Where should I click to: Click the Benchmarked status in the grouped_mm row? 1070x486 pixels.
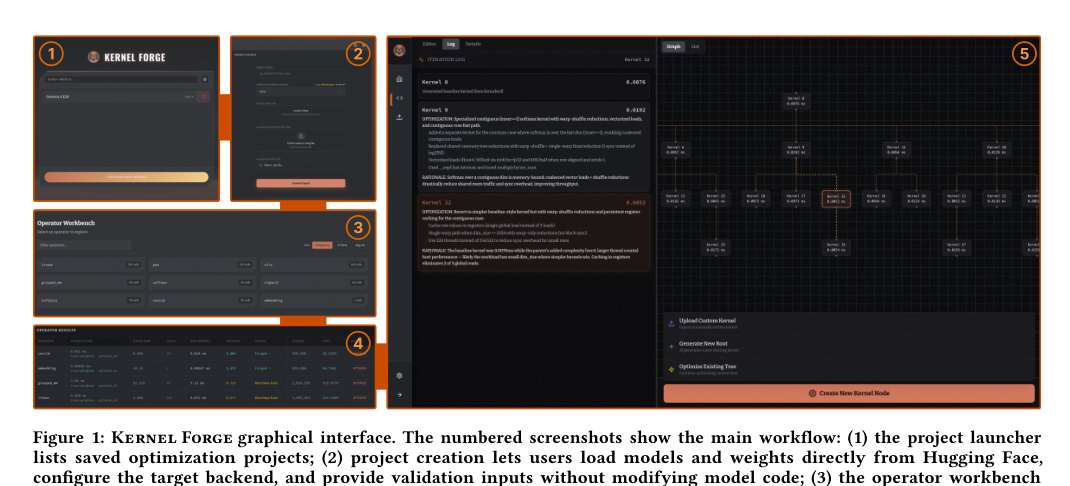coord(266,383)
